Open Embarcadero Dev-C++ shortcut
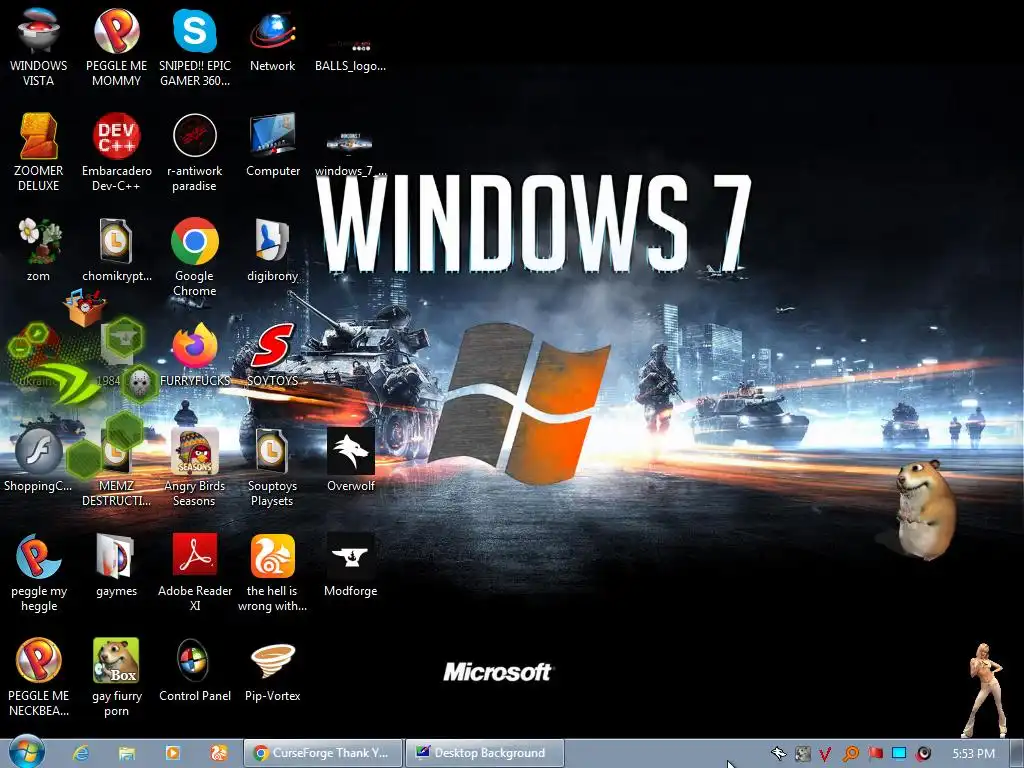Screen dimensions: 1024x768 pyautogui.click(x=116, y=152)
